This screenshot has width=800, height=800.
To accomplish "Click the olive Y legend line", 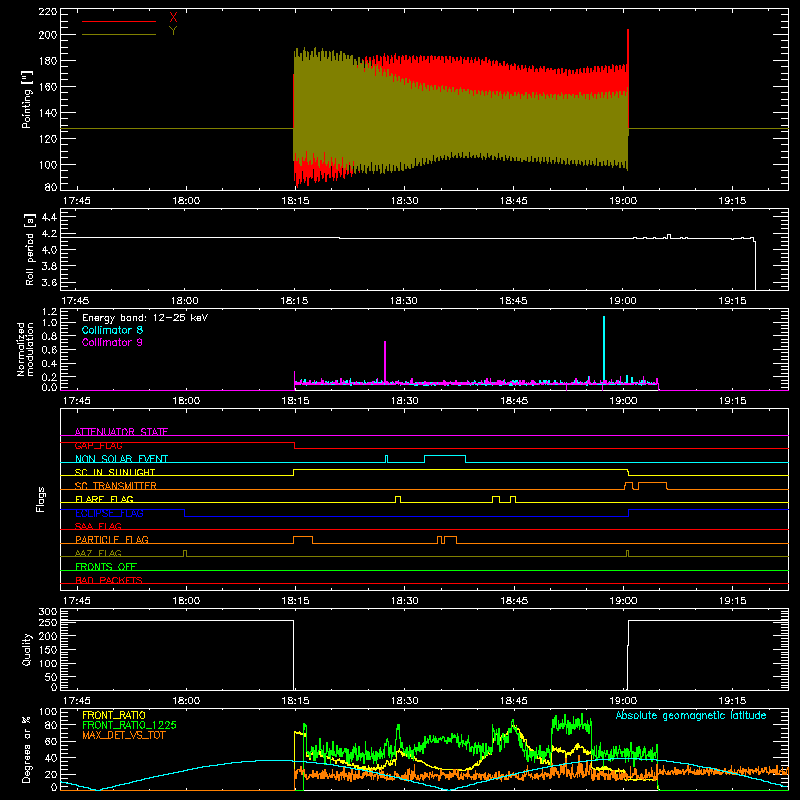I will click(119, 34).
